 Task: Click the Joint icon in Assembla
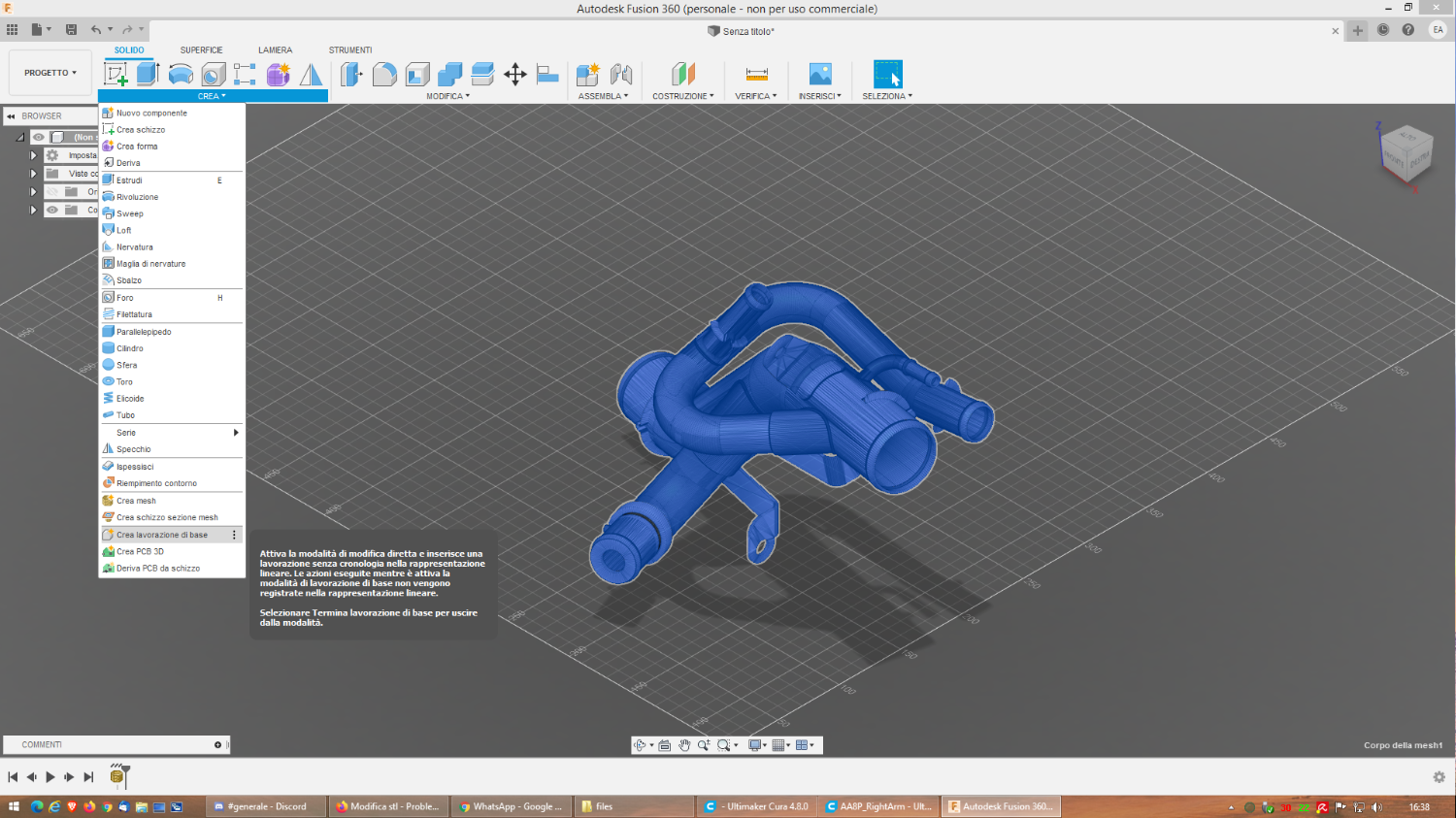click(621, 74)
